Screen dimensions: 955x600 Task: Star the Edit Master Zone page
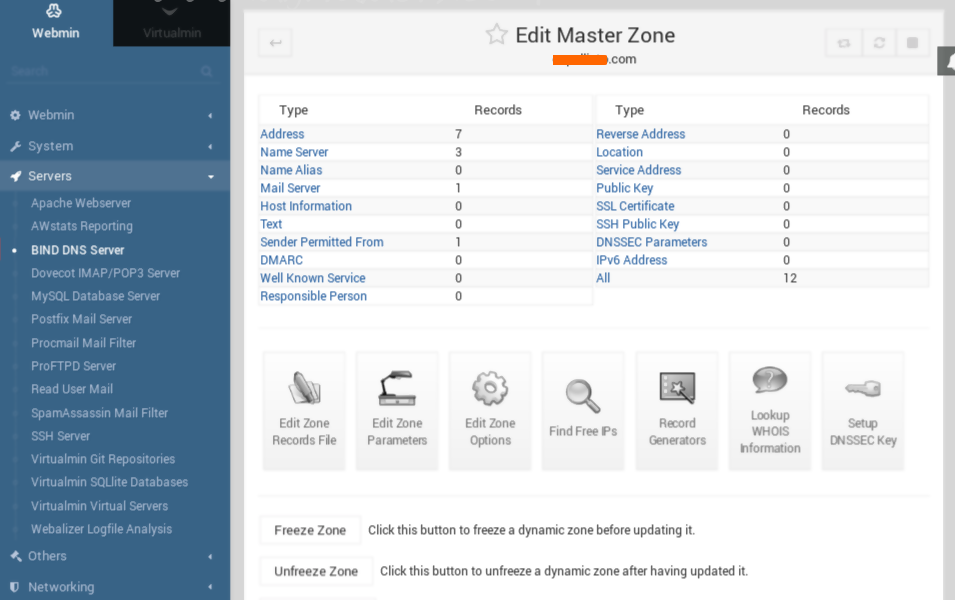click(496, 35)
